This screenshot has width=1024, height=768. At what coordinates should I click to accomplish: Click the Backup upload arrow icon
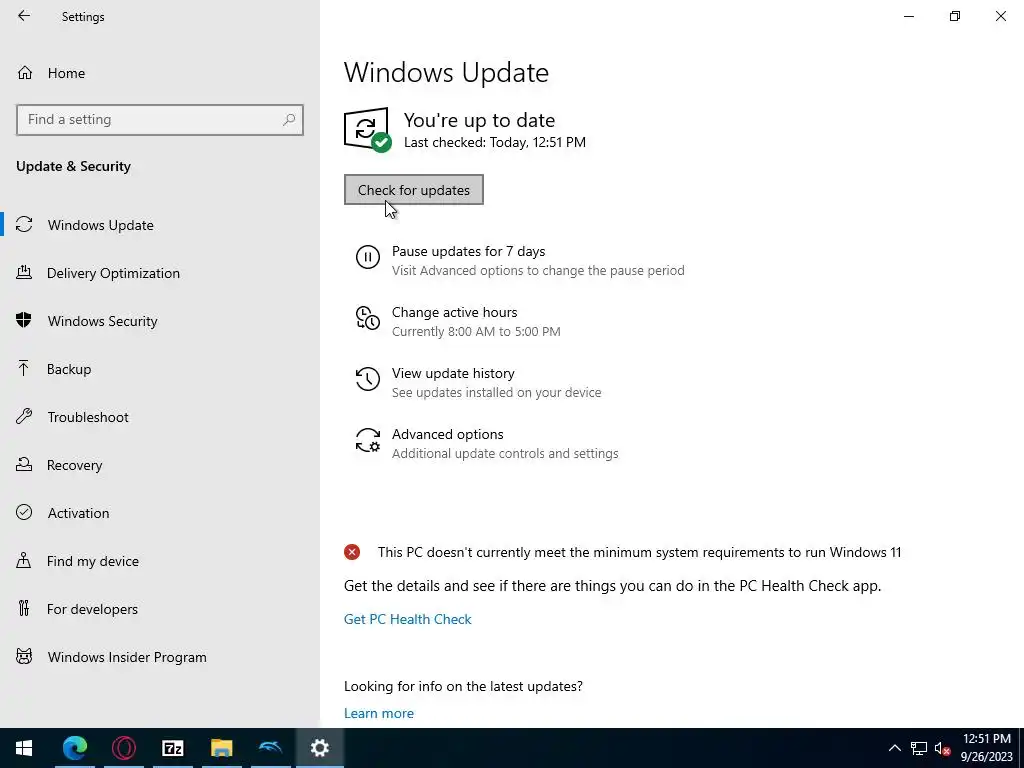24,368
